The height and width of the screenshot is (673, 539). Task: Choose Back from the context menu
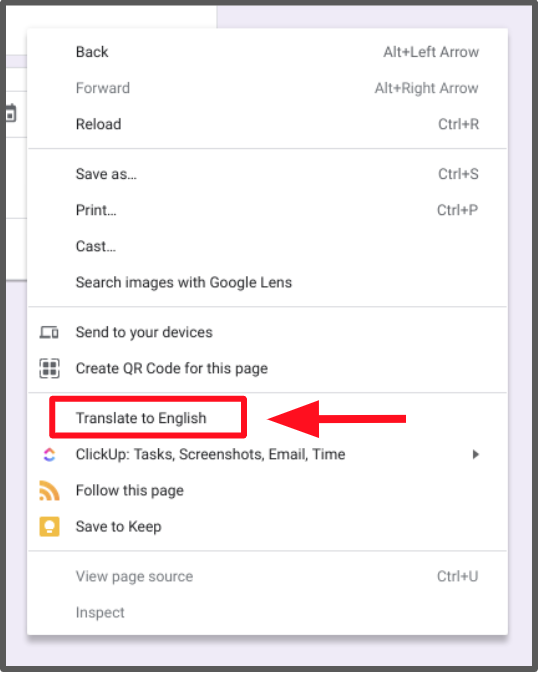(267, 52)
